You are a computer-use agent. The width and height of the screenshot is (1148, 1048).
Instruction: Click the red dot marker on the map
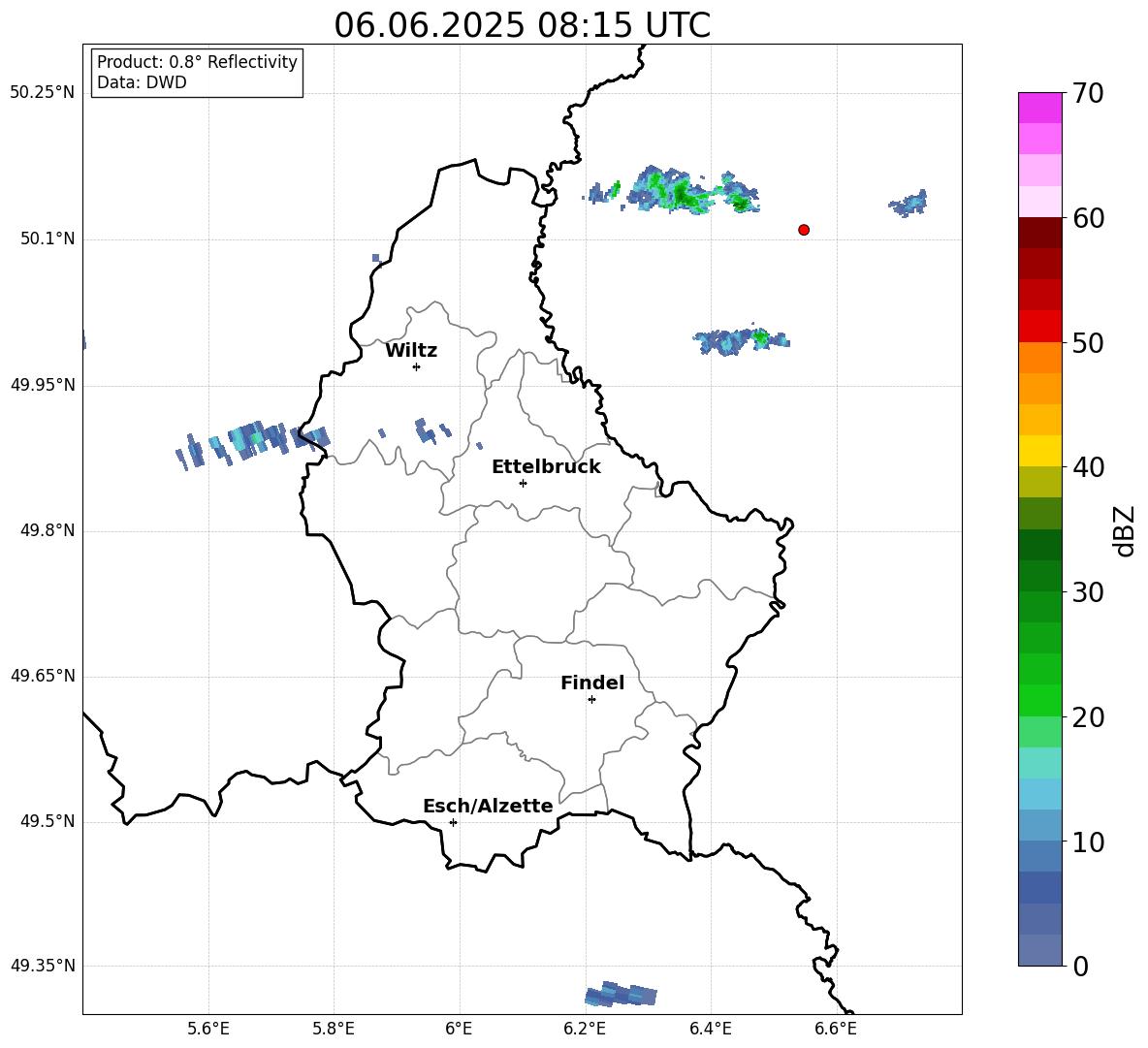pyautogui.click(x=804, y=230)
